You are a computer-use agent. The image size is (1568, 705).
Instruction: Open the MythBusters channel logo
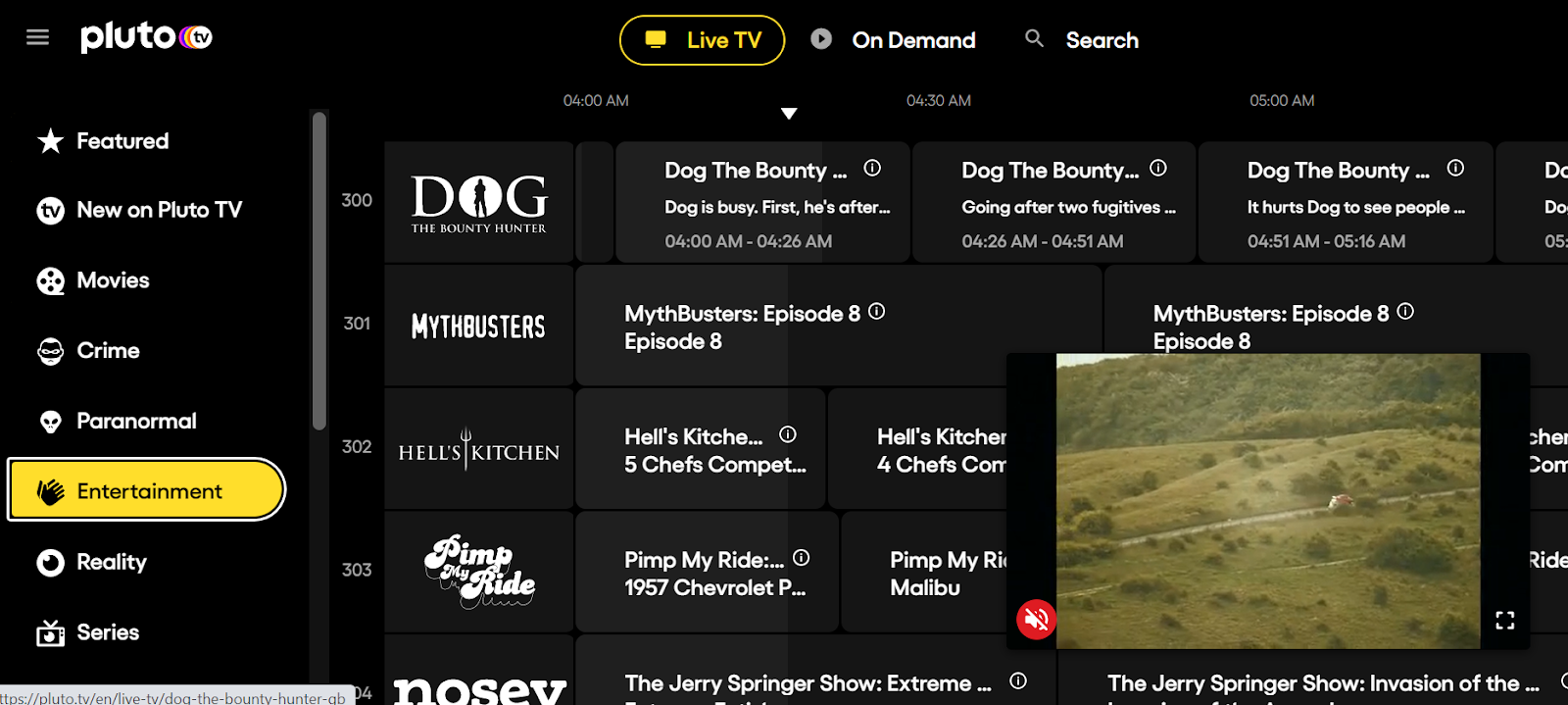pyautogui.click(x=478, y=326)
